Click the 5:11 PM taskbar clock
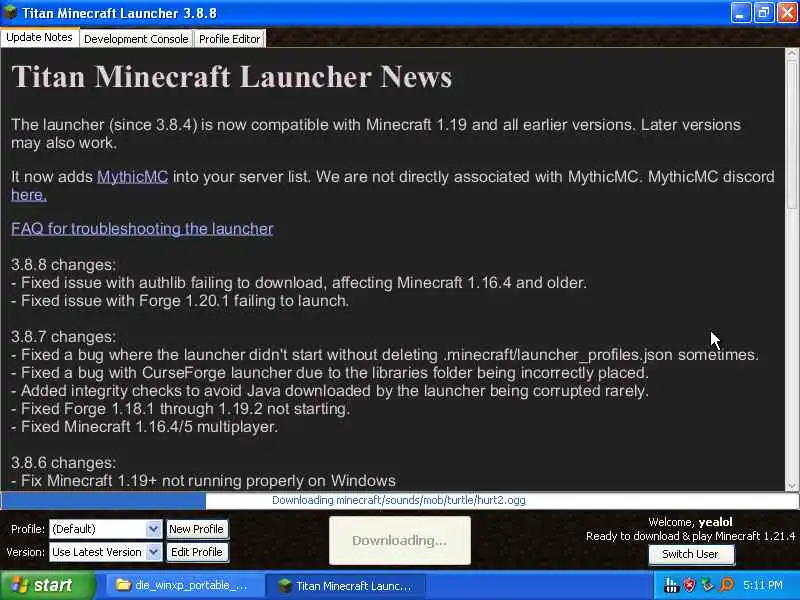This screenshot has height=600, width=800. 763,585
